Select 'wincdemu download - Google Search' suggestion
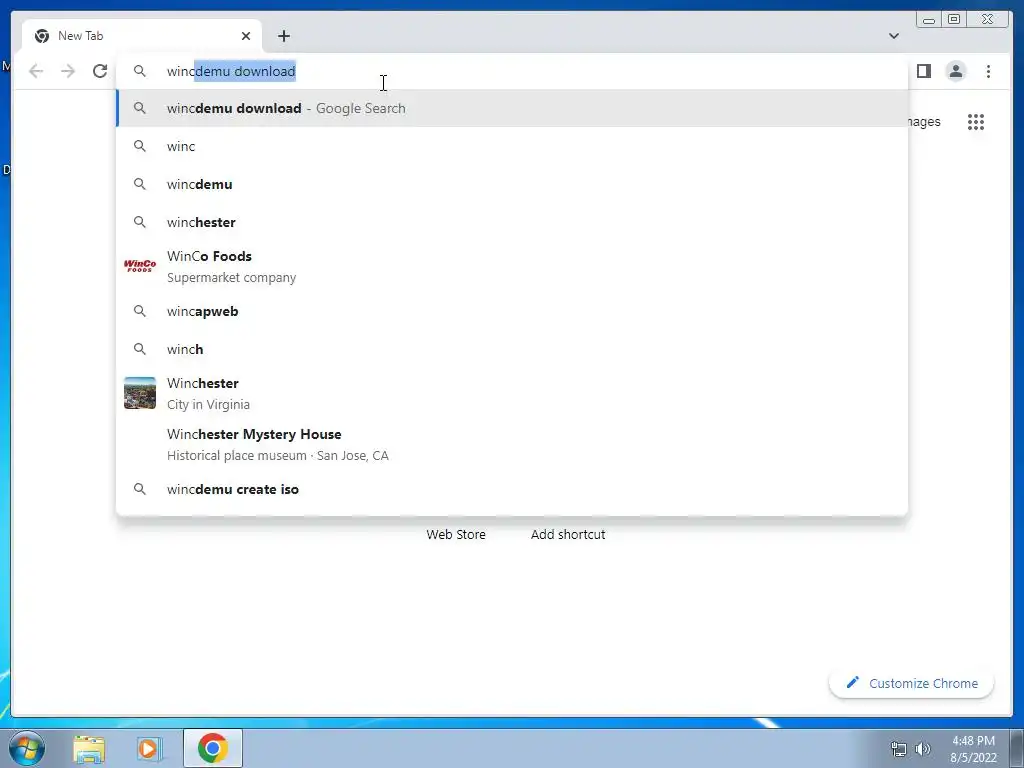The width and height of the screenshot is (1024, 768). [512, 108]
